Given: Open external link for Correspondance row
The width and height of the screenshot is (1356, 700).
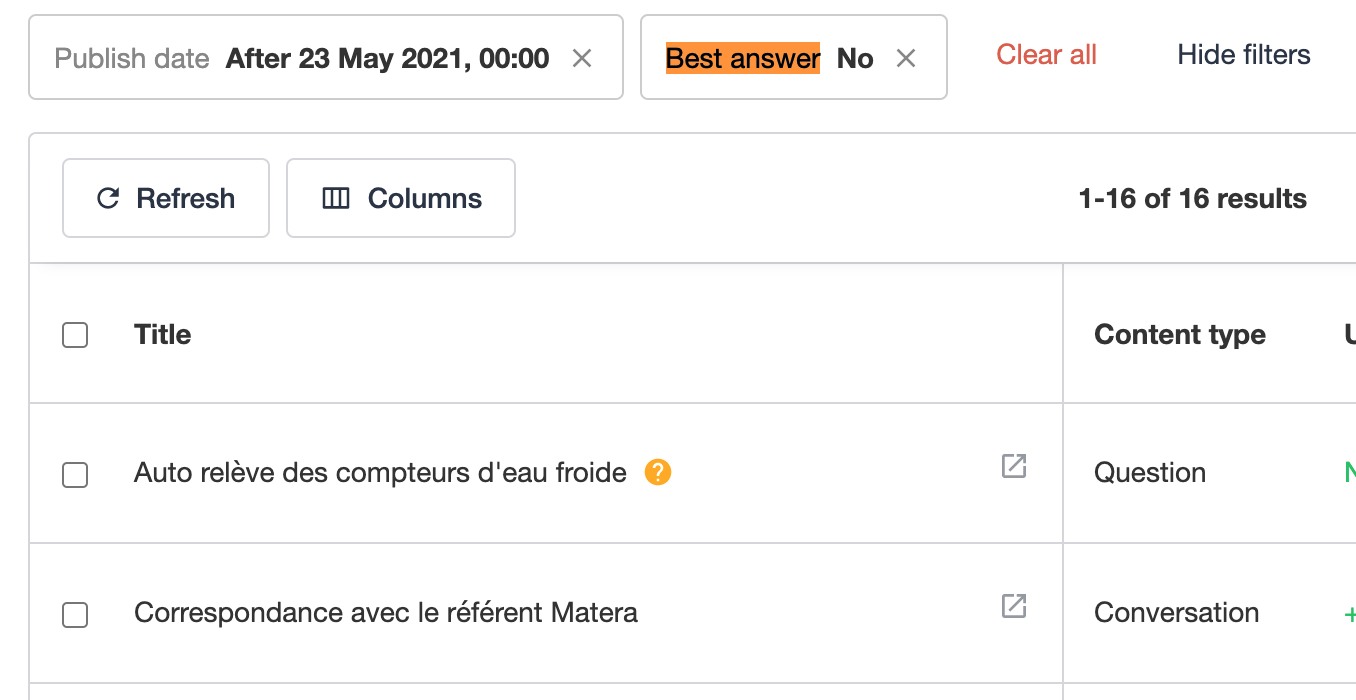Looking at the screenshot, I should [x=1014, y=606].
